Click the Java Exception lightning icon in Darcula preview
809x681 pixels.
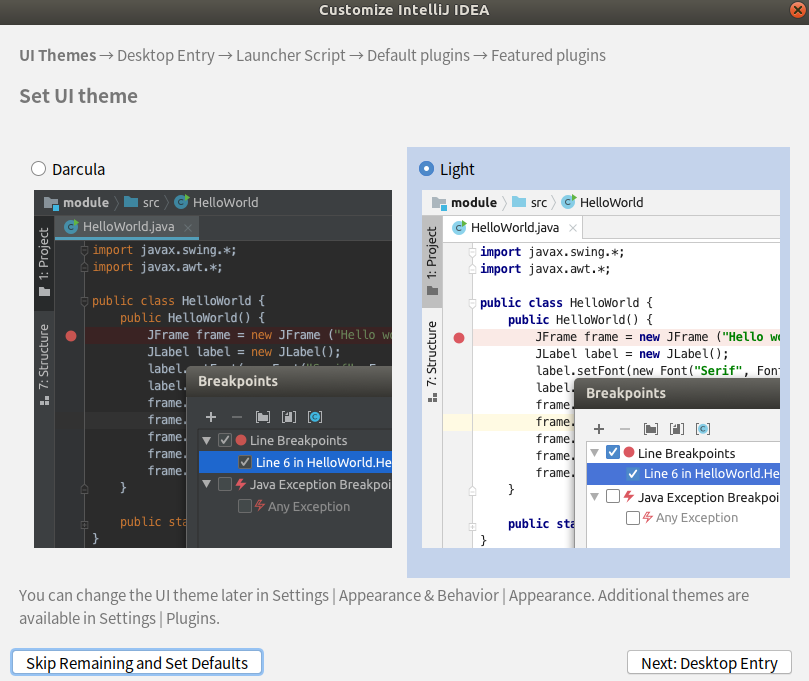[240, 484]
